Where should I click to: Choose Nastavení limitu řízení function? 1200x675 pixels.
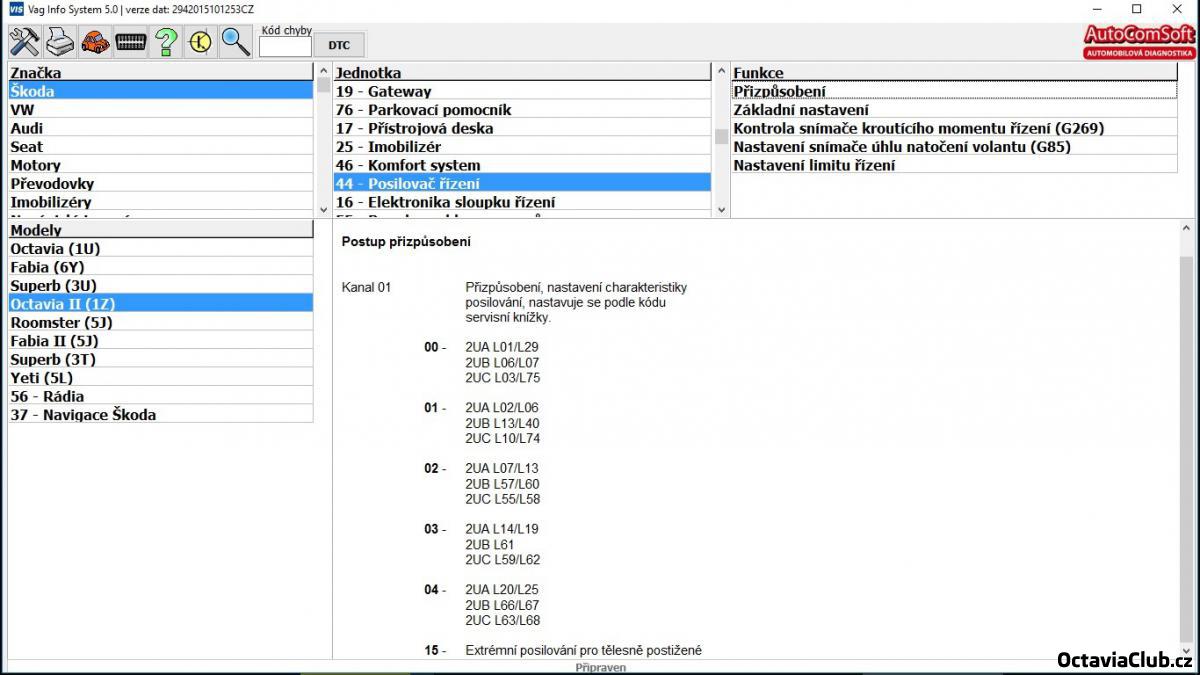[x=814, y=165]
